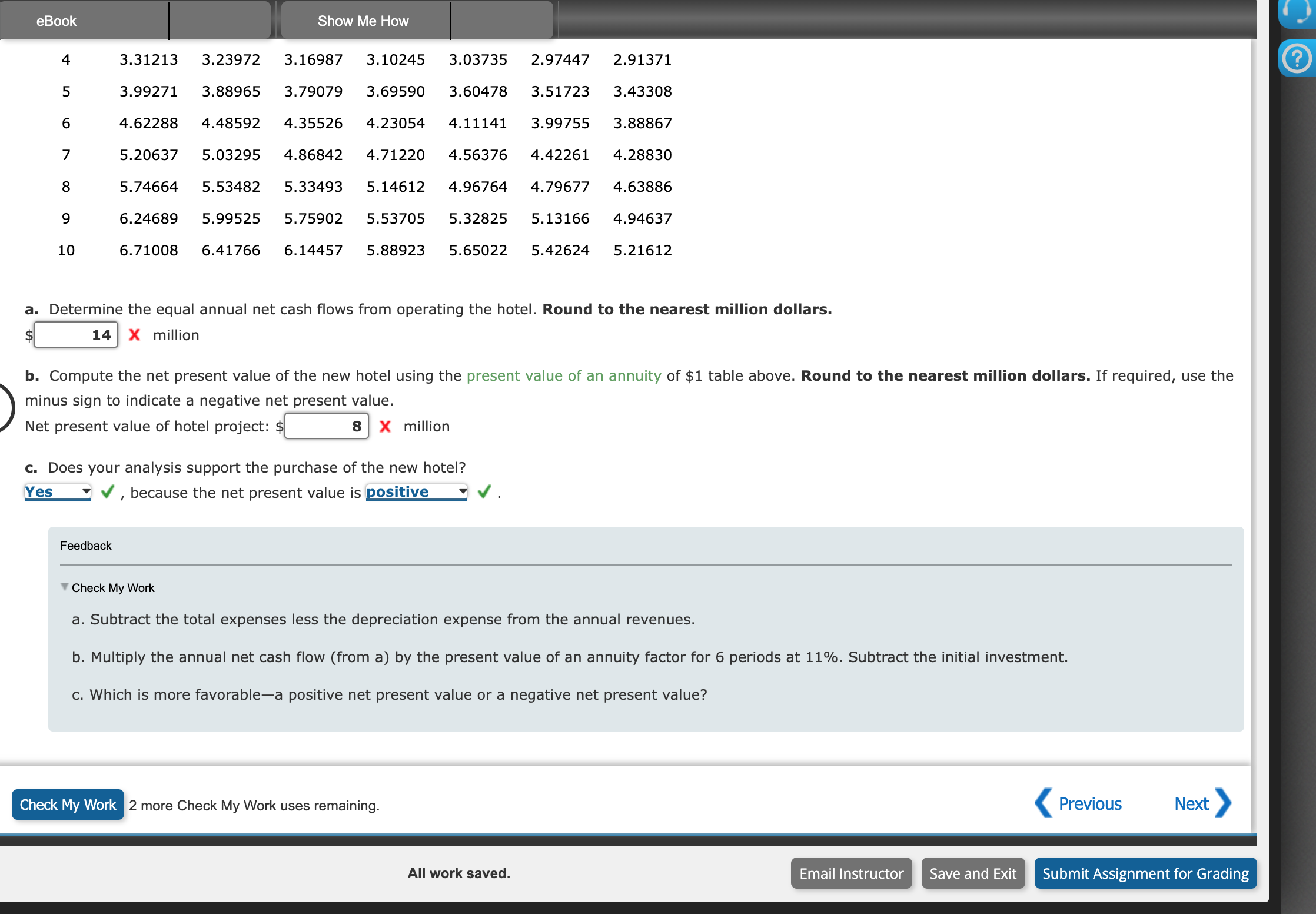
Task: Click the green checkmark next to Yes
Action: [x=107, y=492]
